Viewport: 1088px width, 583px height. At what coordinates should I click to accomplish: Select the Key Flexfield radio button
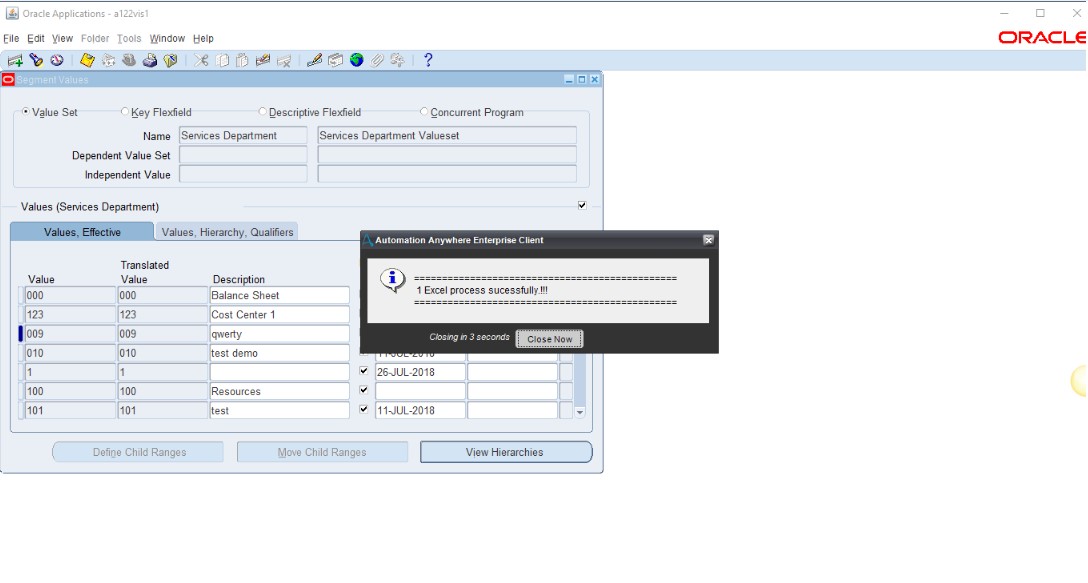pyautogui.click(x=125, y=112)
